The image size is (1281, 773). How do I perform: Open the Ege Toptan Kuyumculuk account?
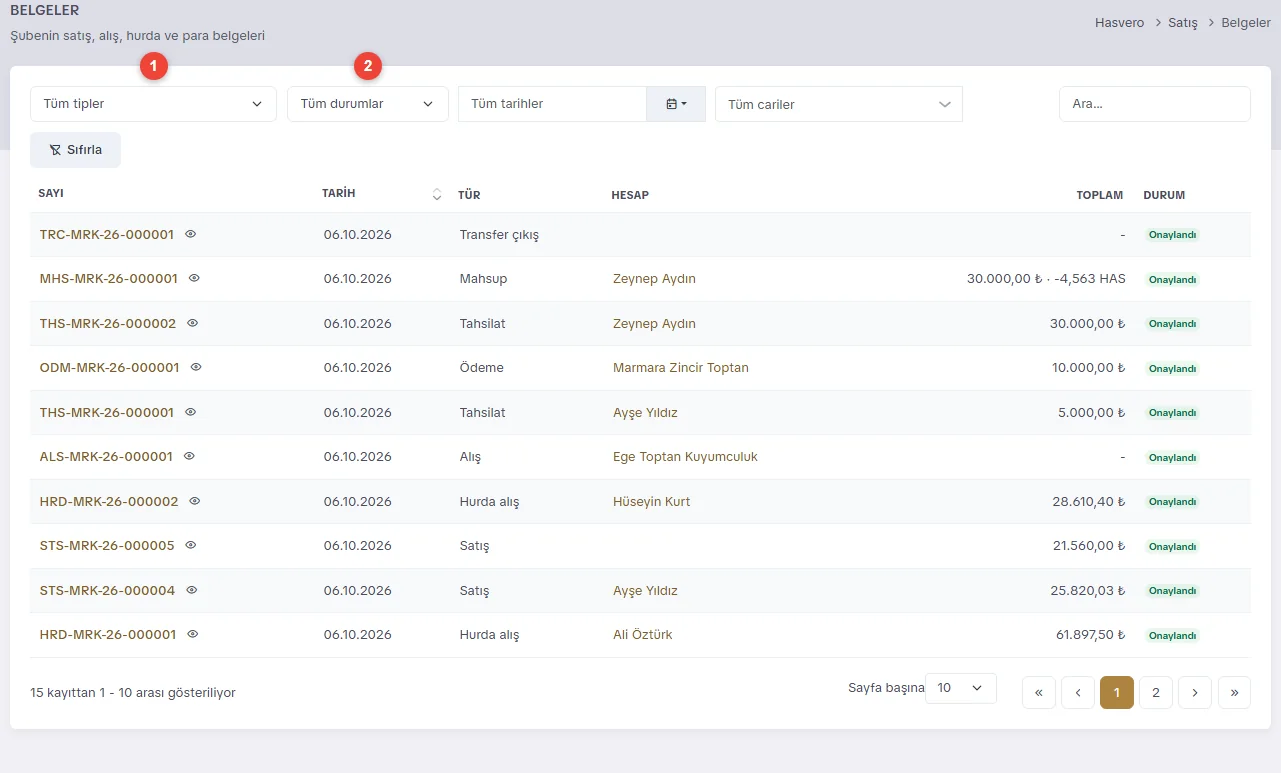click(685, 457)
